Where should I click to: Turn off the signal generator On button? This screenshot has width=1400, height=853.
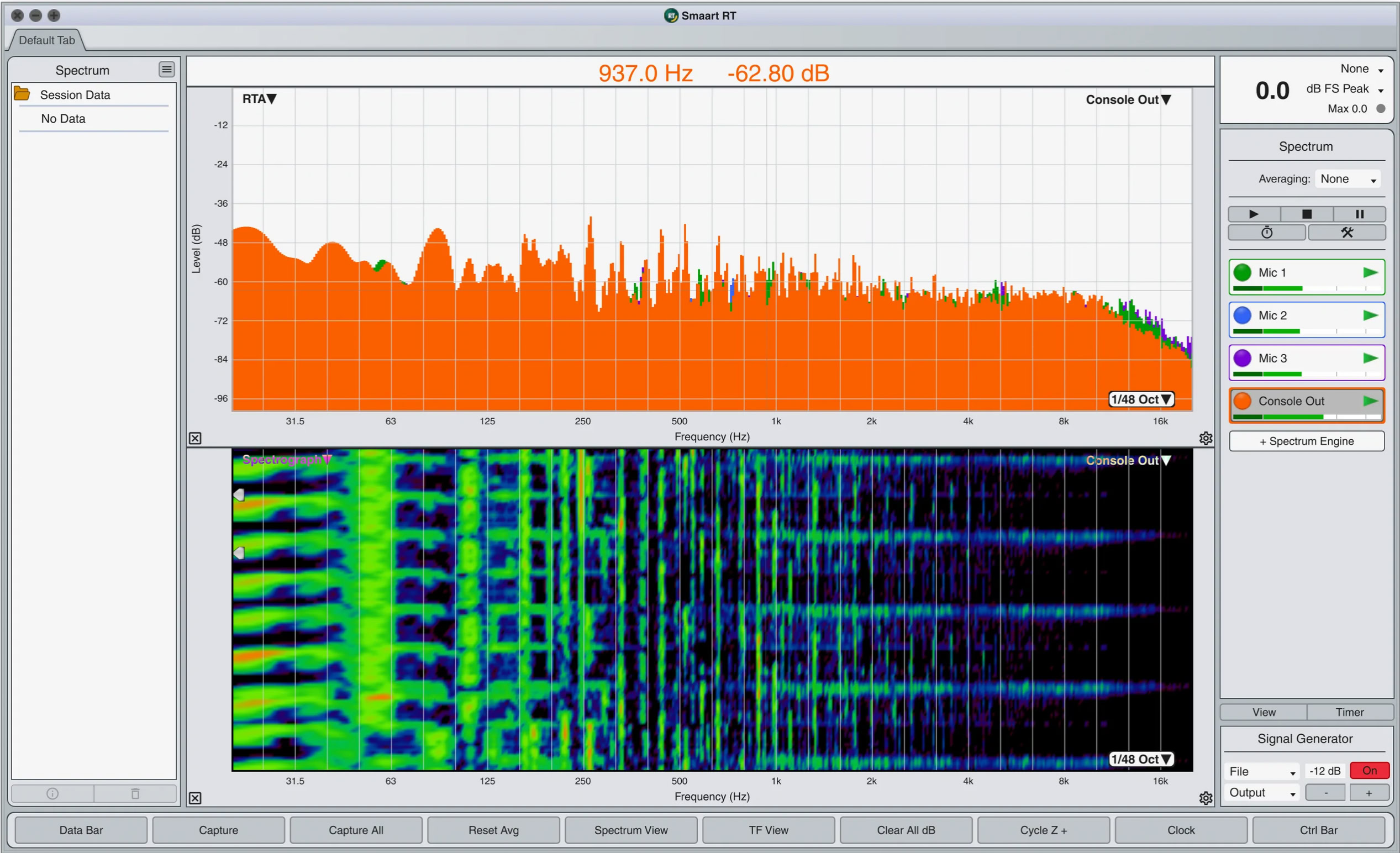(1369, 771)
